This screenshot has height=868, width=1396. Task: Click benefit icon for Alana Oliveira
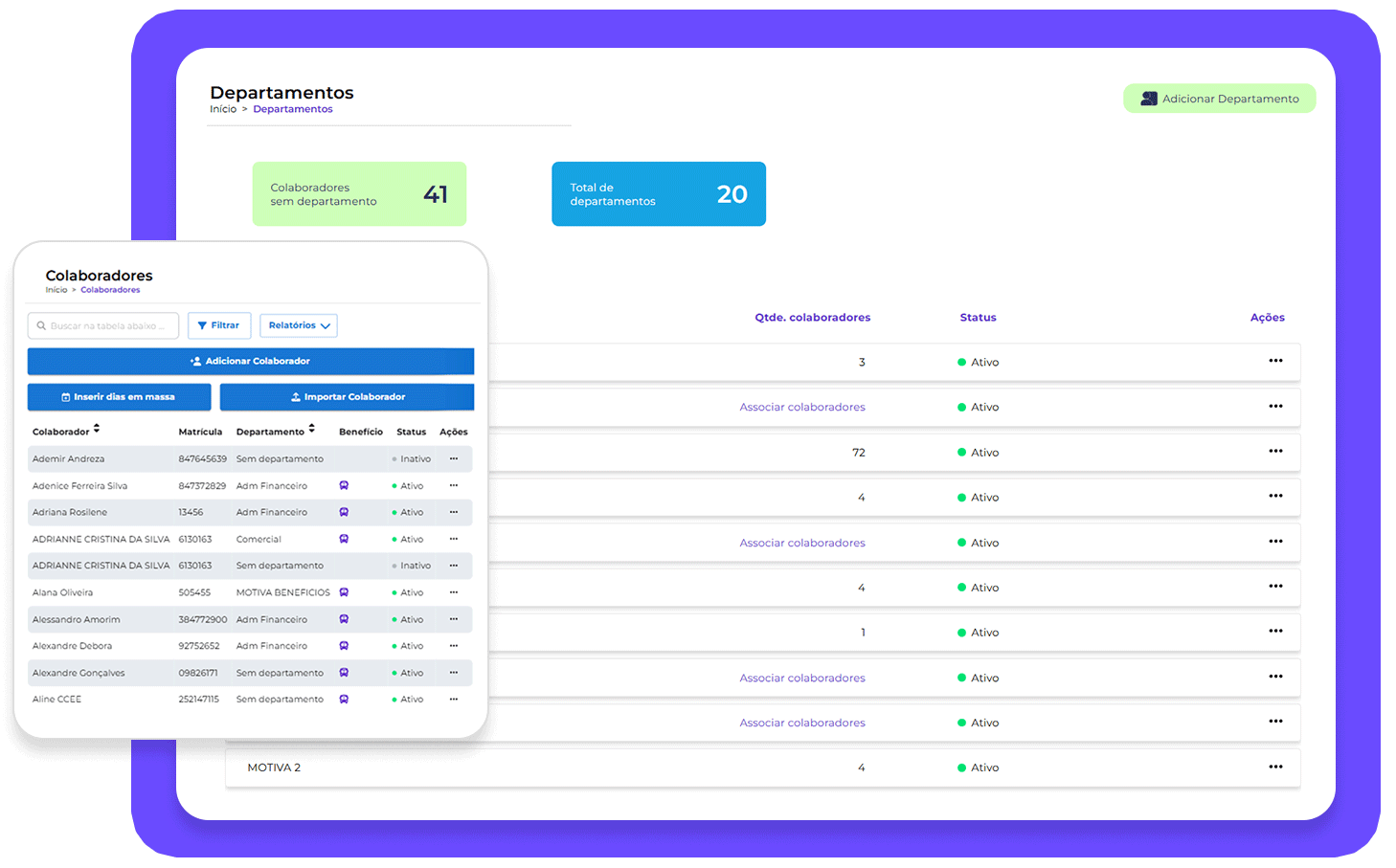pyautogui.click(x=344, y=592)
